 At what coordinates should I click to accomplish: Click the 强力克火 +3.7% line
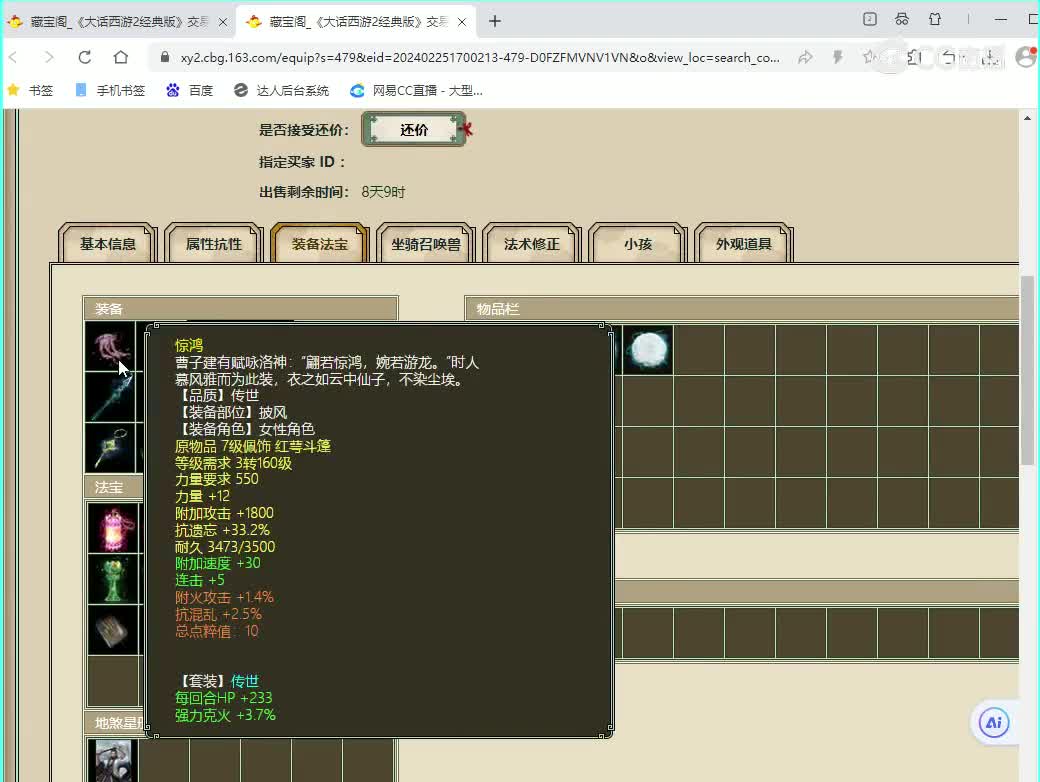click(225, 715)
